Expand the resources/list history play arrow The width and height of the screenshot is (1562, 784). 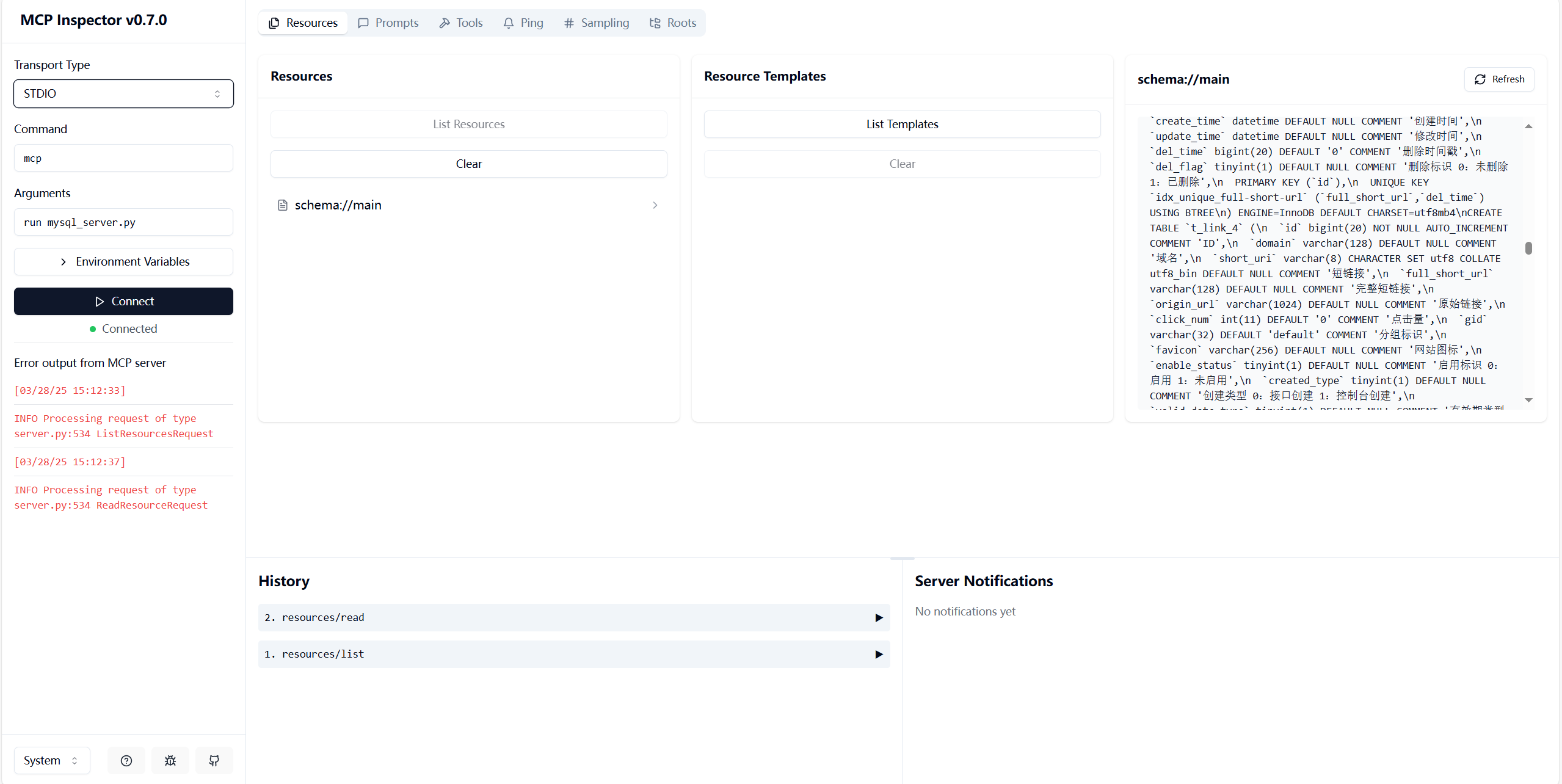(879, 654)
